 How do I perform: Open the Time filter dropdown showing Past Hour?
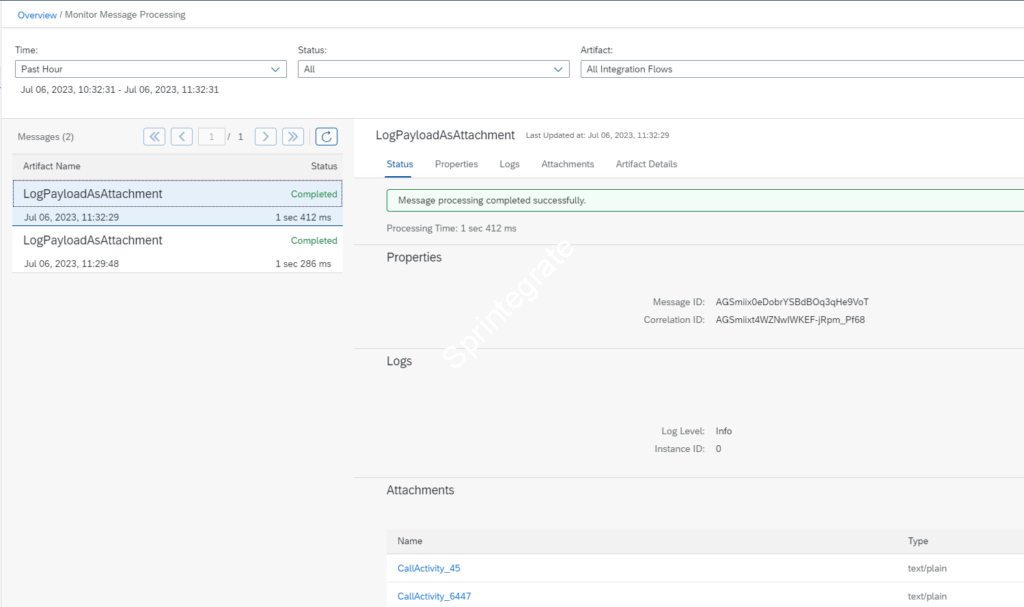tap(150, 69)
